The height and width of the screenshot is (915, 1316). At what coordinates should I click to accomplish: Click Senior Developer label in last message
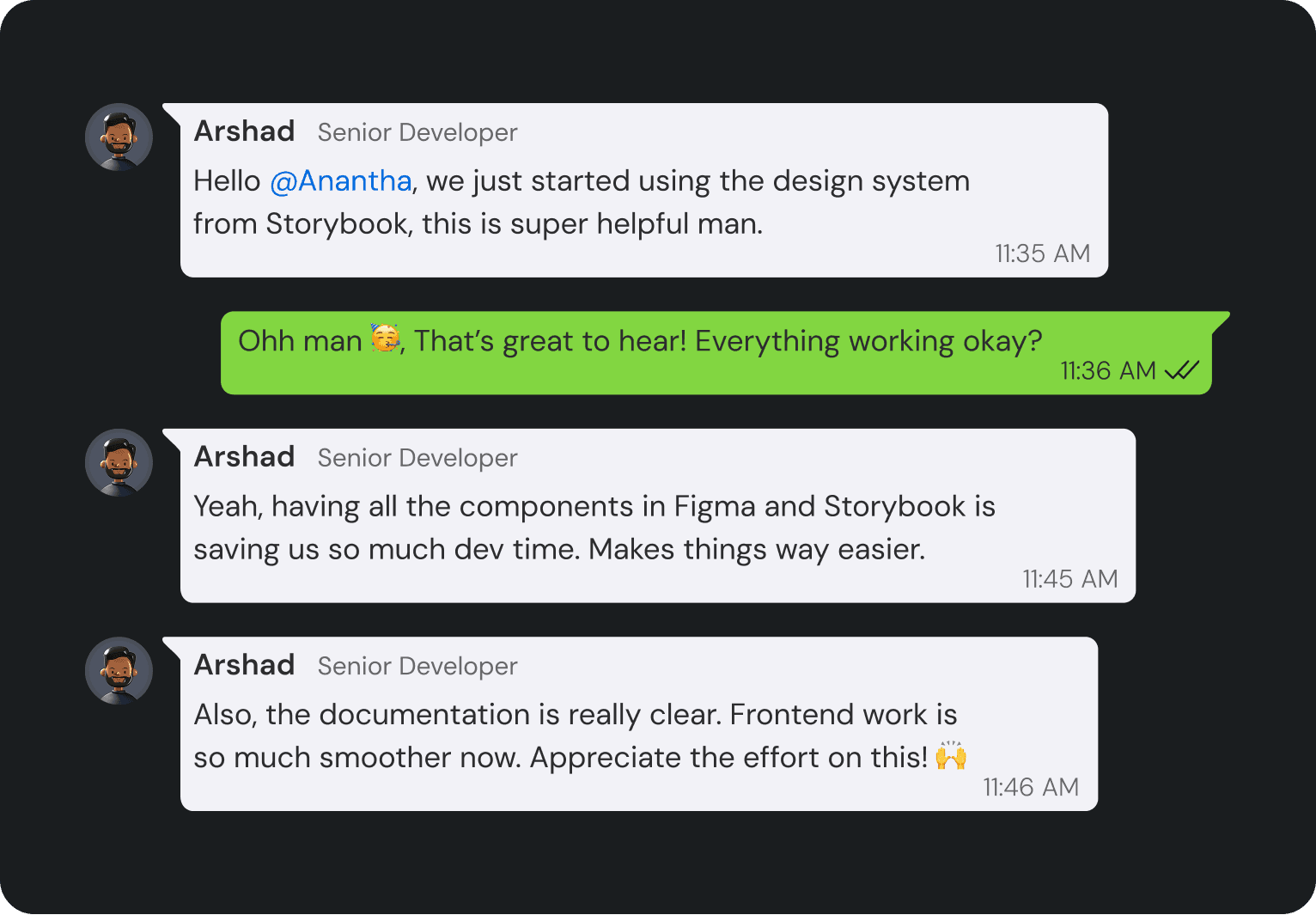coord(417,667)
